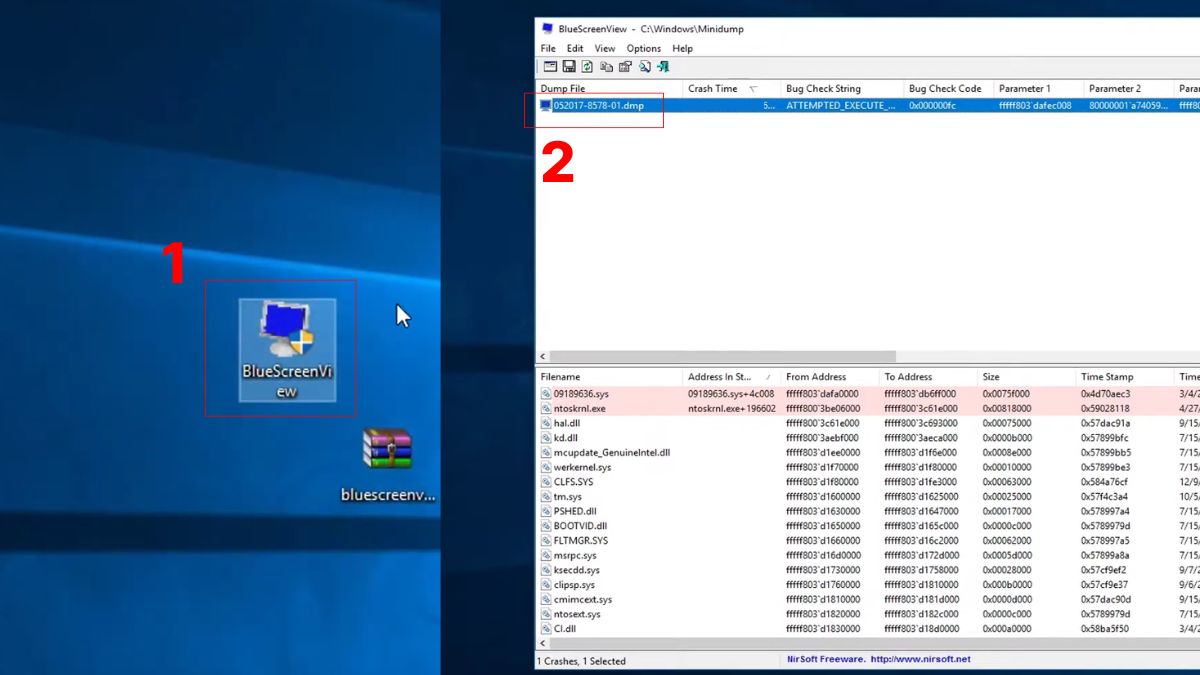Select the msrpc.sys driver row
This screenshot has height=675, width=1200.
[868, 555]
